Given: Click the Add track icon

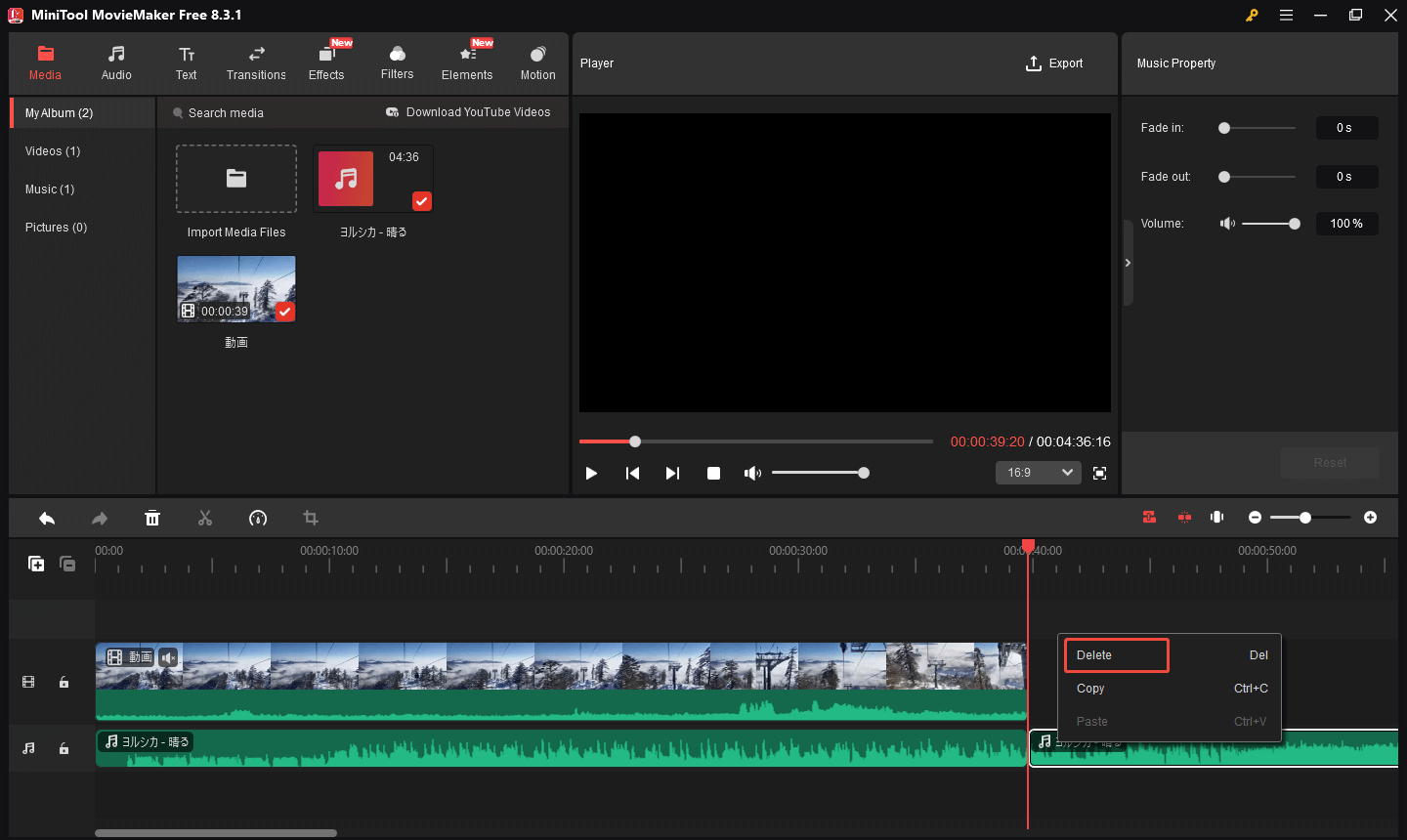Looking at the screenshot, I should pos(36,564).
